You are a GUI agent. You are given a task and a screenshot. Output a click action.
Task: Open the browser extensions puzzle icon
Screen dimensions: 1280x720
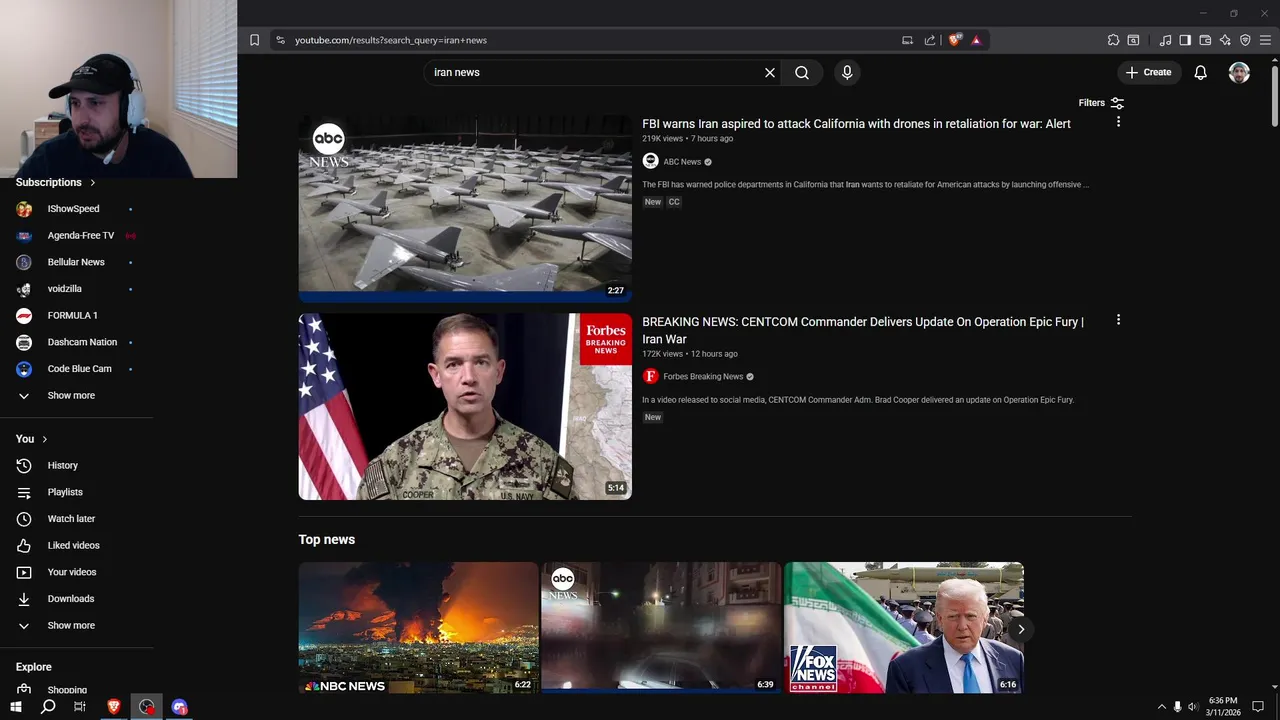1113,40
